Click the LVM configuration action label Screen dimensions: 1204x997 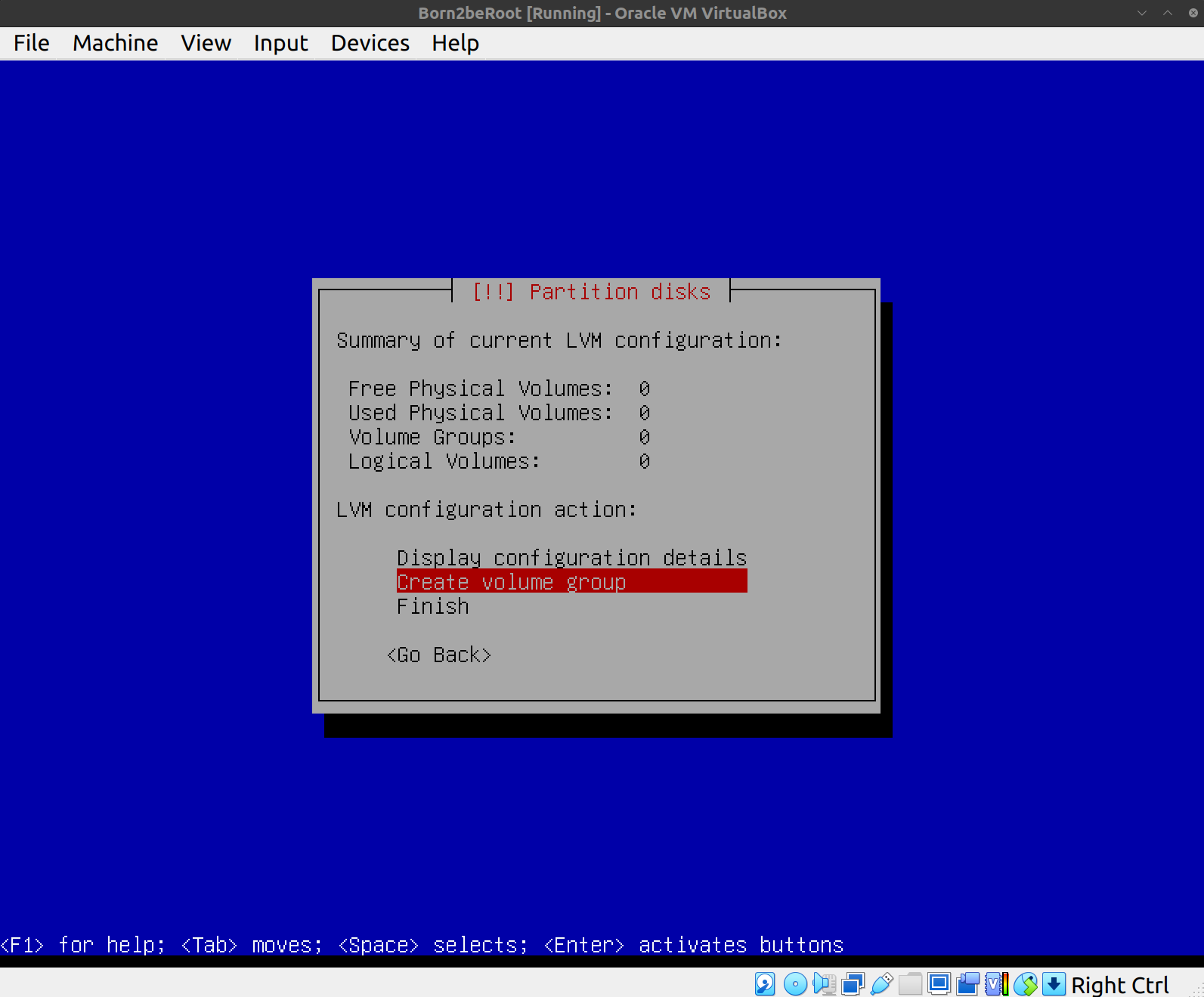pyautogui.click(x=487, y=509)
